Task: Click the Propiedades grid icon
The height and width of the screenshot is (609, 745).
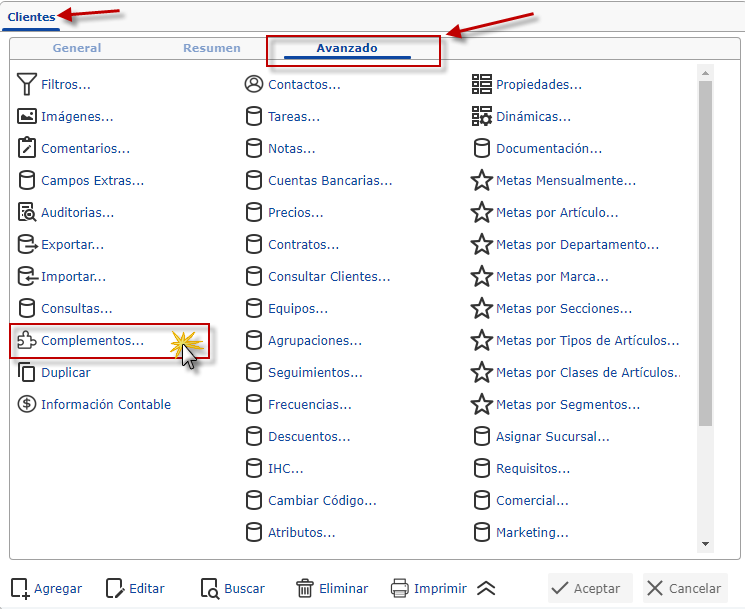Action: pyautogui.click(x=482, y=84)
